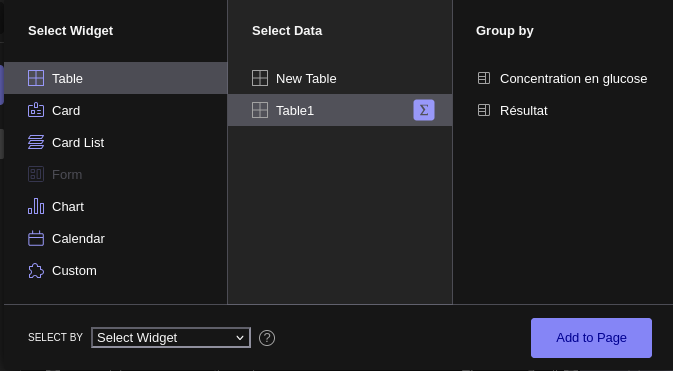
Task: Click the Card widget icon
Action: (x=36, y=110)
